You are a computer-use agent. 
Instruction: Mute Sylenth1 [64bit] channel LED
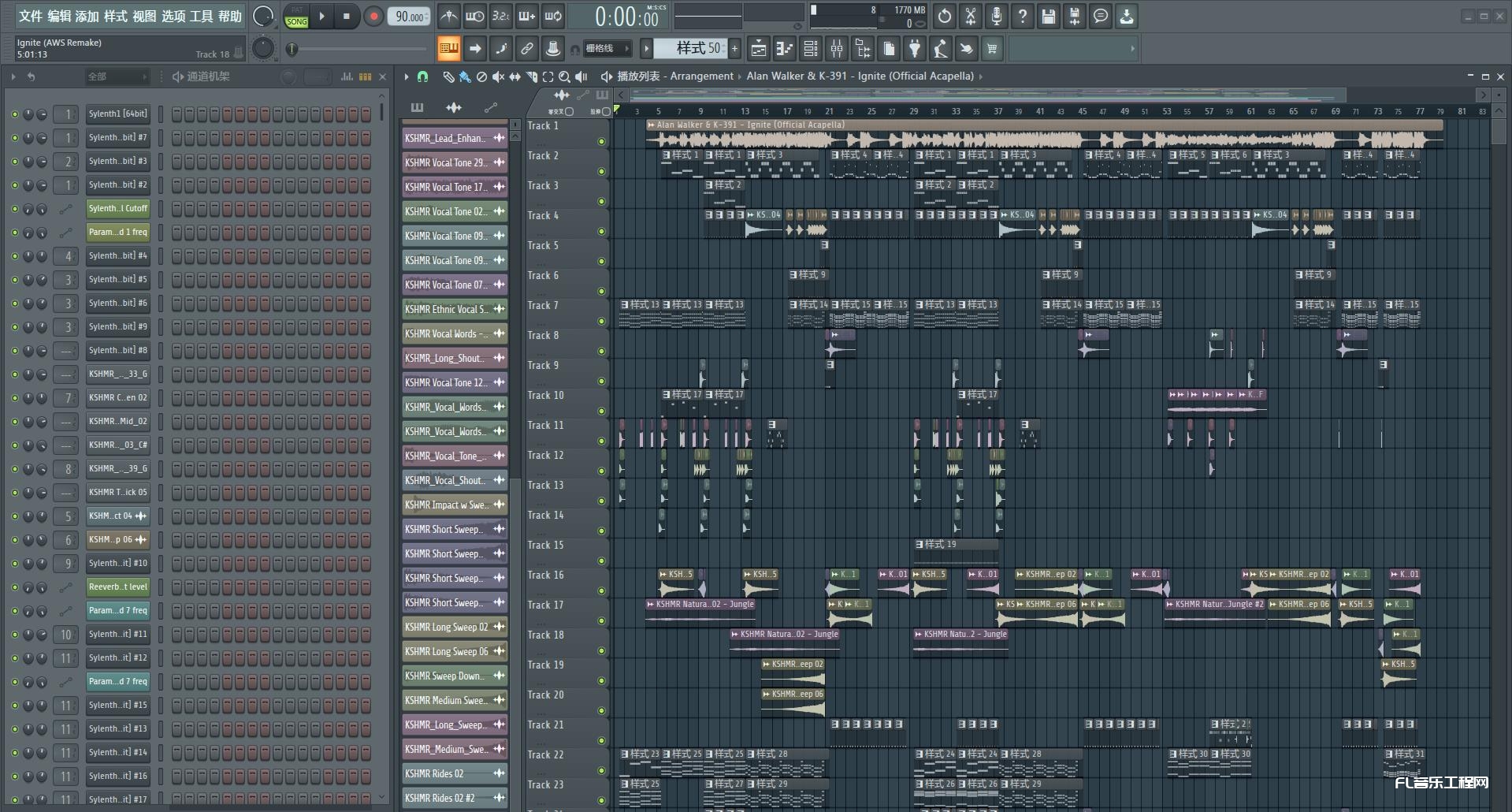tap(14, 114)
